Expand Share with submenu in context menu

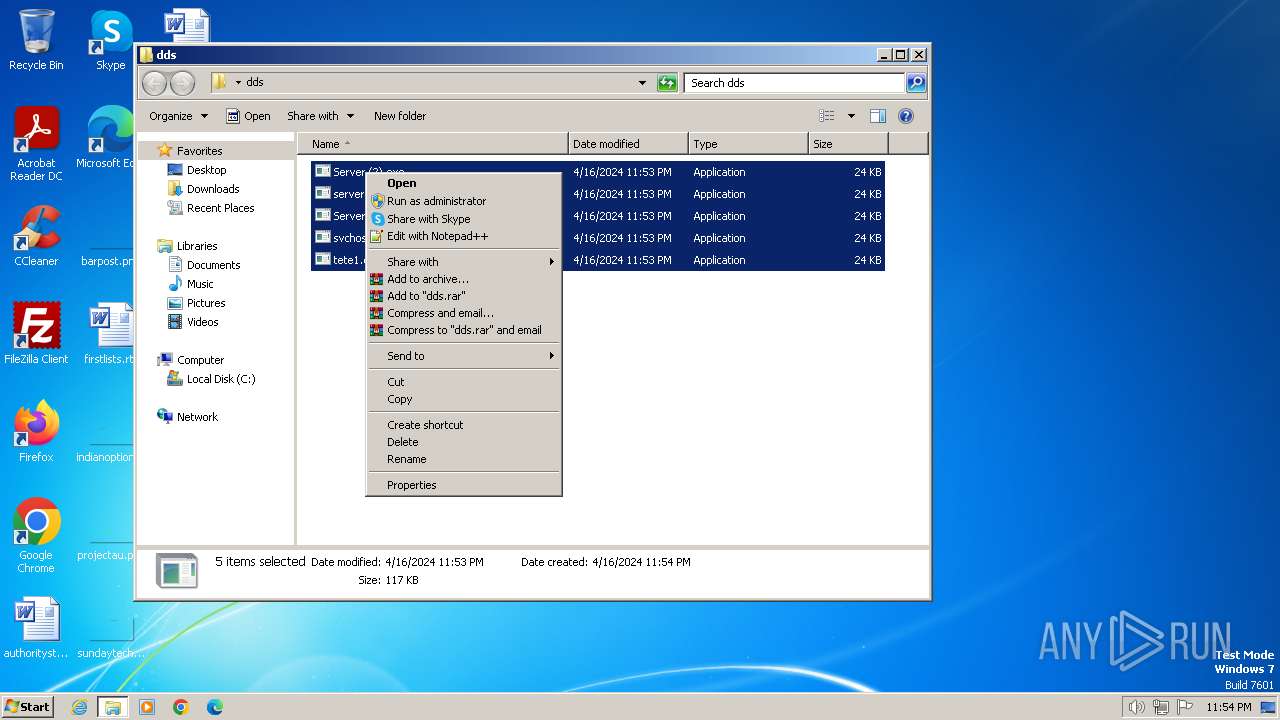point(464,262)
